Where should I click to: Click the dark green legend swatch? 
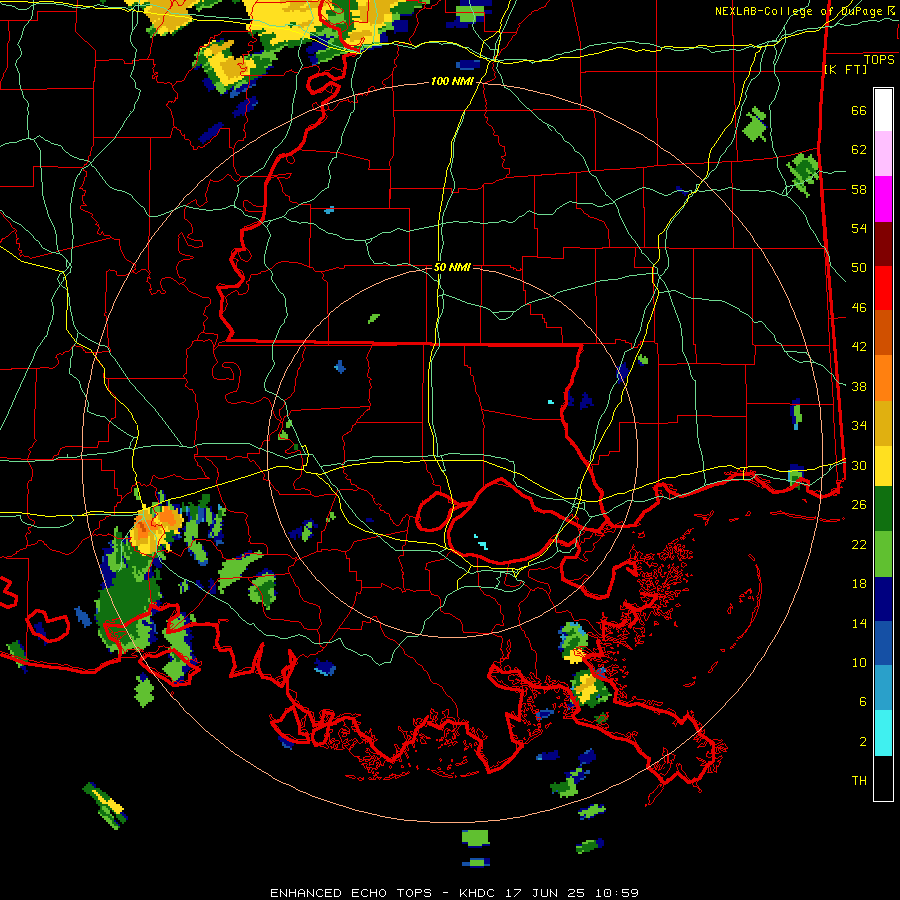(x=883, y=509)
